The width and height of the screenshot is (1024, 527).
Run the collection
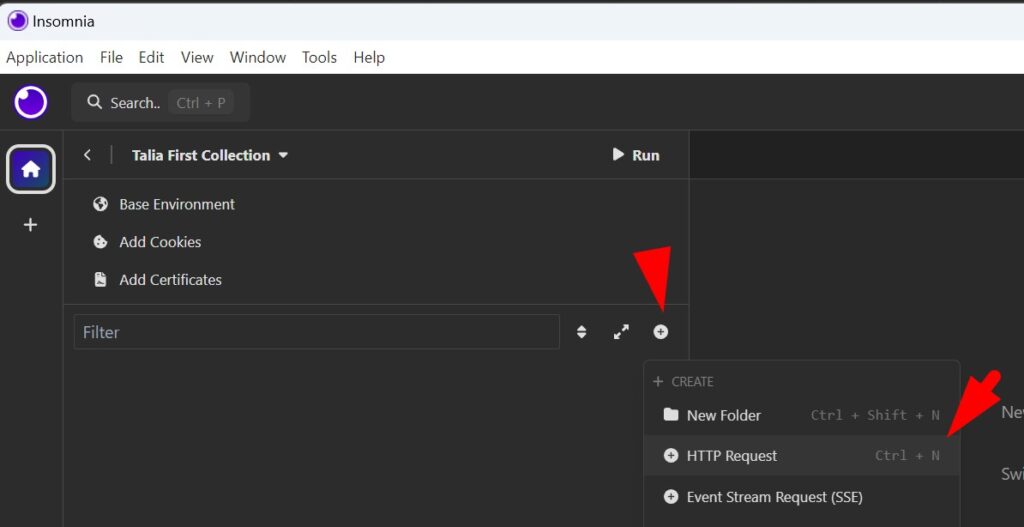(635, 155)
